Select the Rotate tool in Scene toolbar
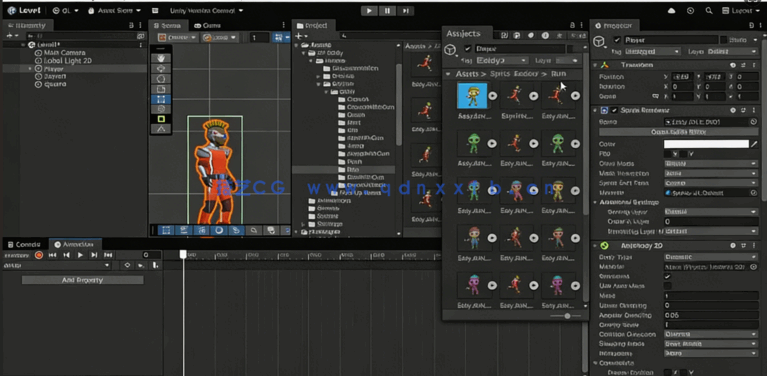This screenshot has width=767, height=376. click(161, 79)
